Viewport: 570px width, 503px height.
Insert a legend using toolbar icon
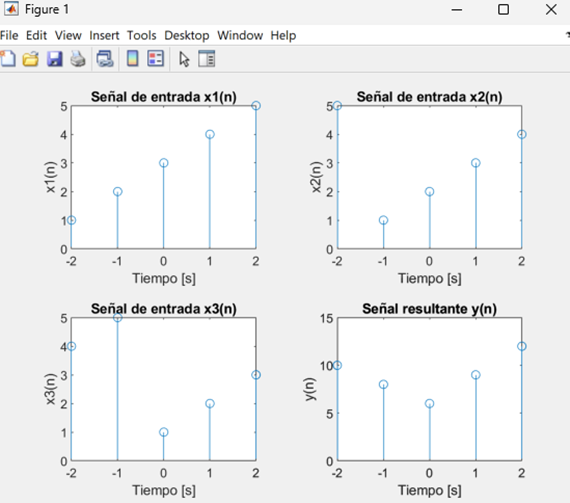click(156, 59)
